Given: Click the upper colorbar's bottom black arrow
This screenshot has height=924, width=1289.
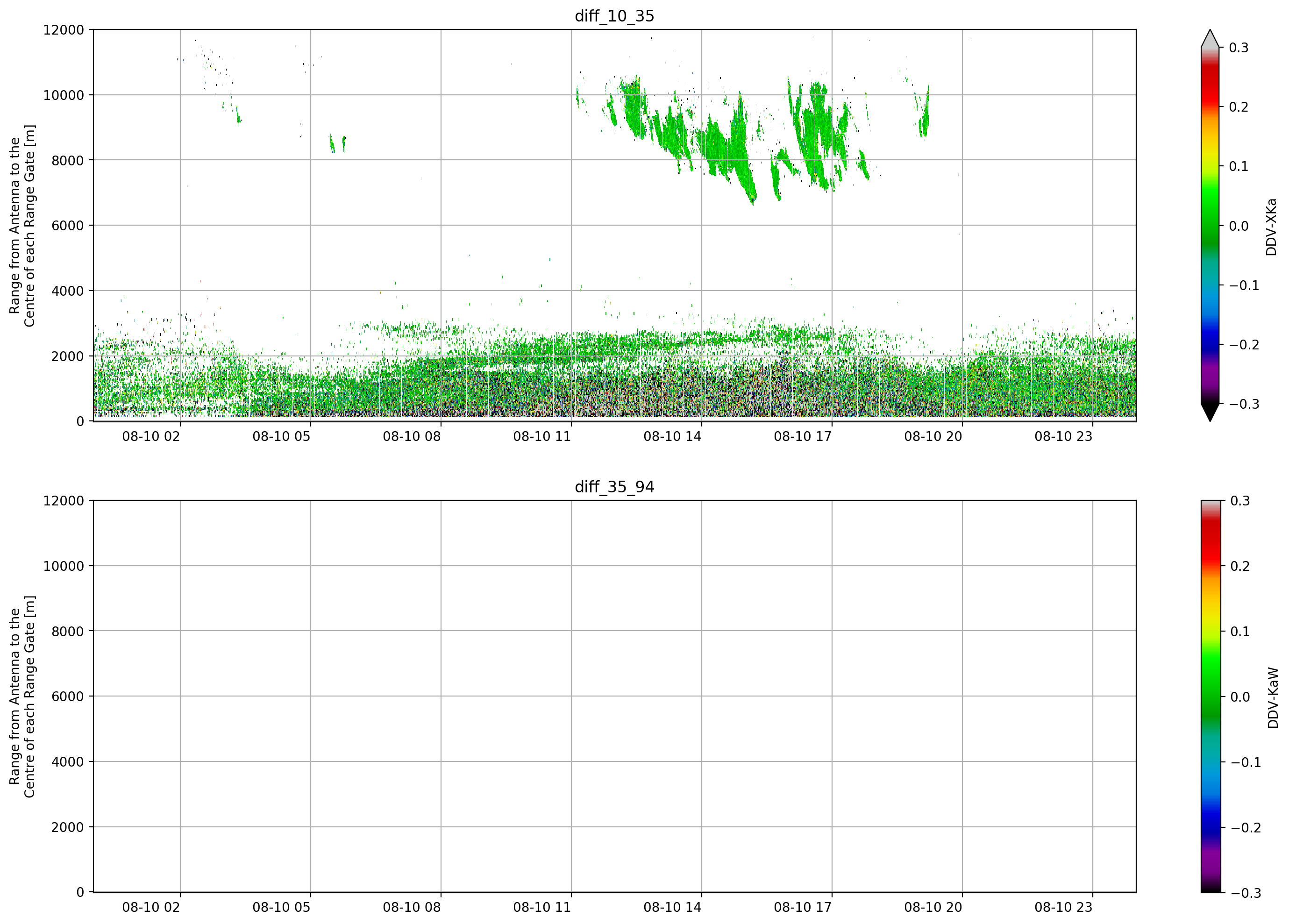Looking at the screenshot, I should coord(1210,412).
